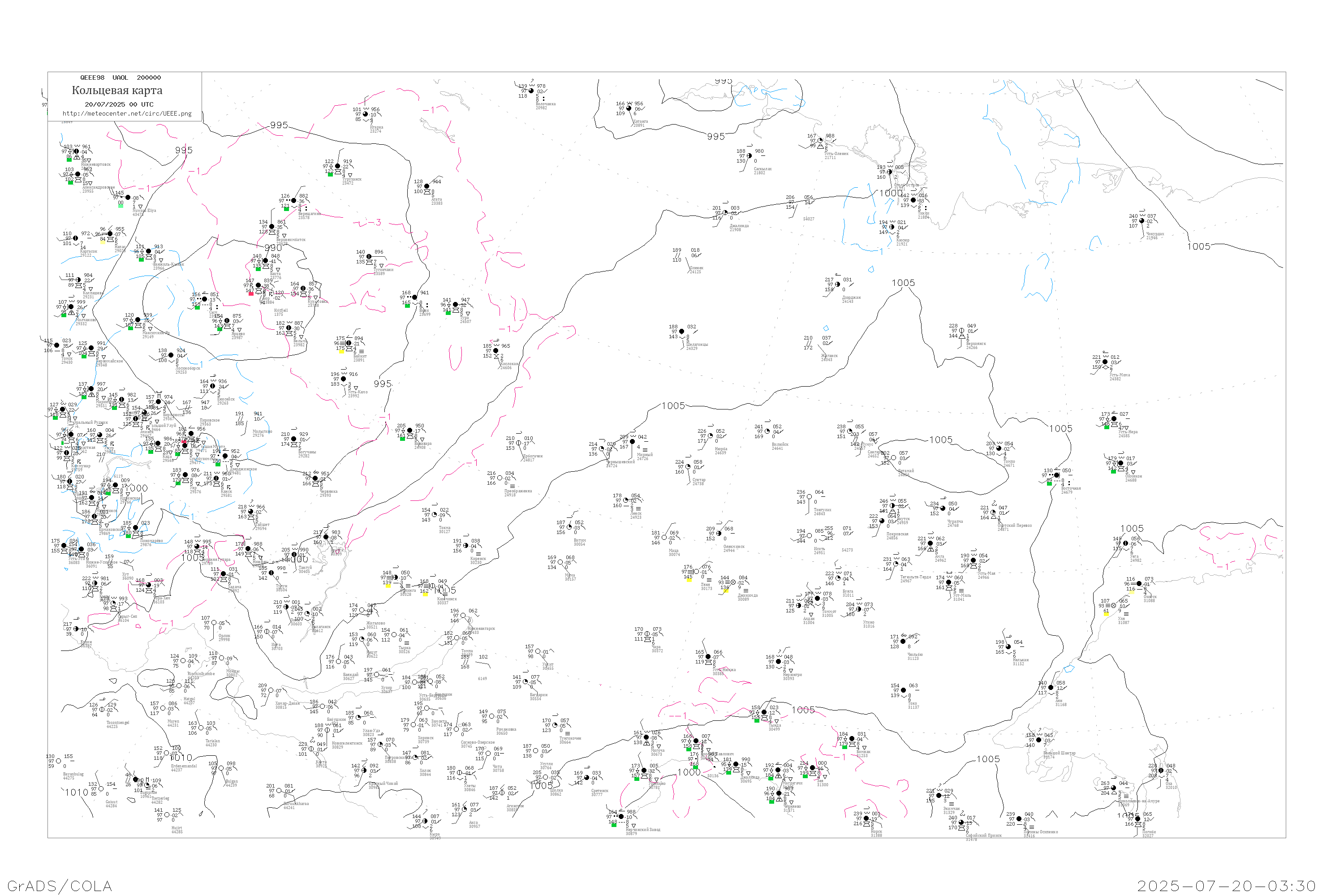Click the Оймякон station circle symbol
The width and height of the screenshot is (1344, 896).
click(x=1120, y=463)
